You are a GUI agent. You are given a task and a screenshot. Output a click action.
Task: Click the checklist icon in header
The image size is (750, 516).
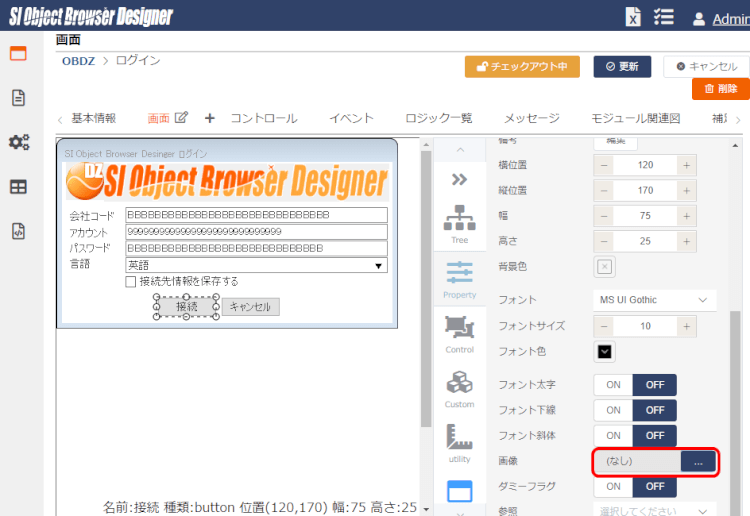pos(663,17)
